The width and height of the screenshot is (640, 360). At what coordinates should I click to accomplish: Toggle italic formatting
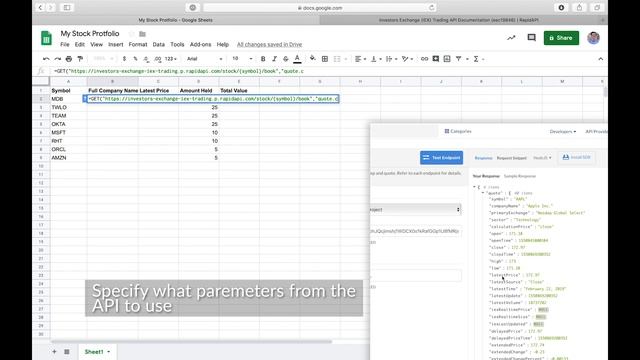point(274,59)
